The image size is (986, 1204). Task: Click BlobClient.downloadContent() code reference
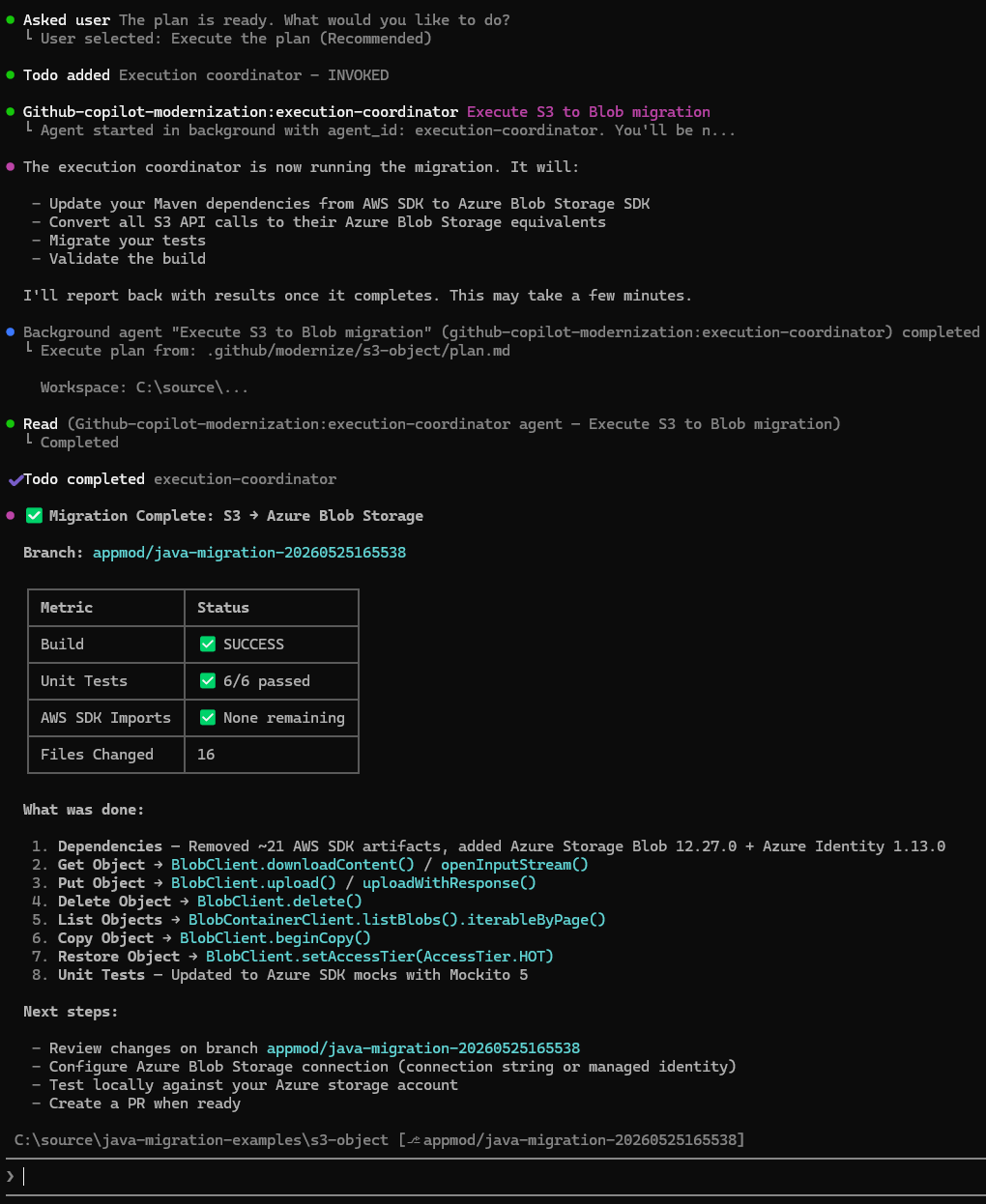pos(293,865)
